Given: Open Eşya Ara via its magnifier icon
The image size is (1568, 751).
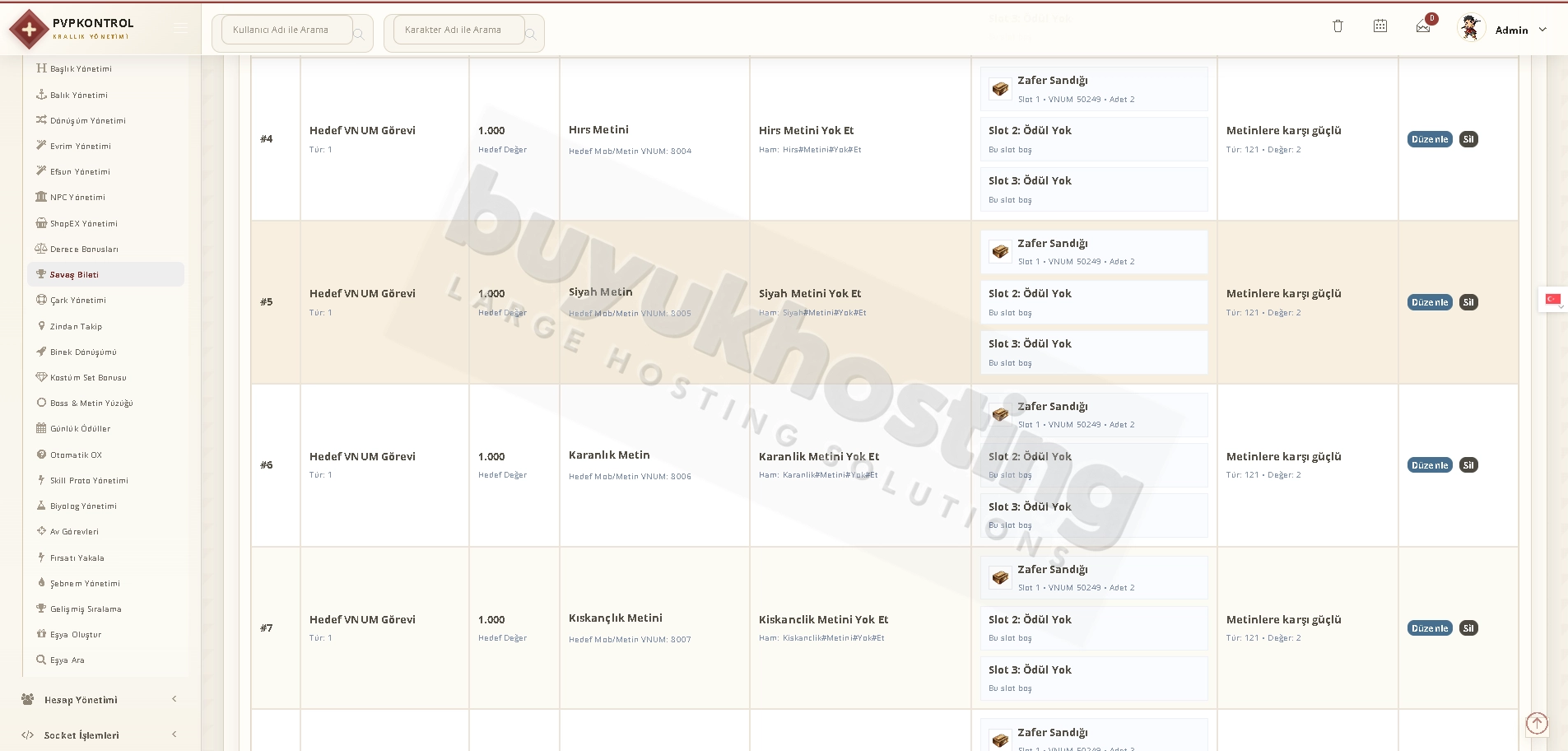Looking at the screenshot, I should 41,660.
